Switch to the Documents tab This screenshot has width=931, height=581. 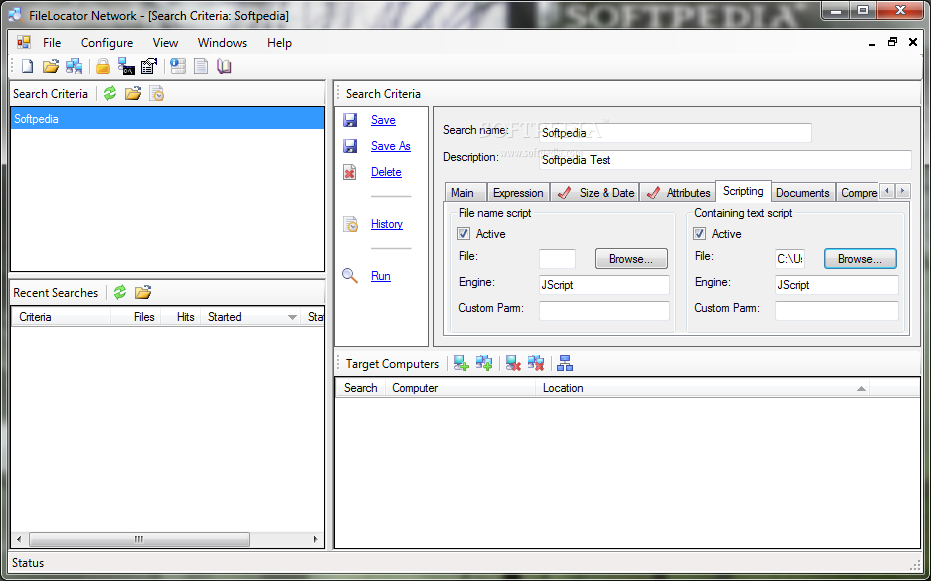coord(802,193)
